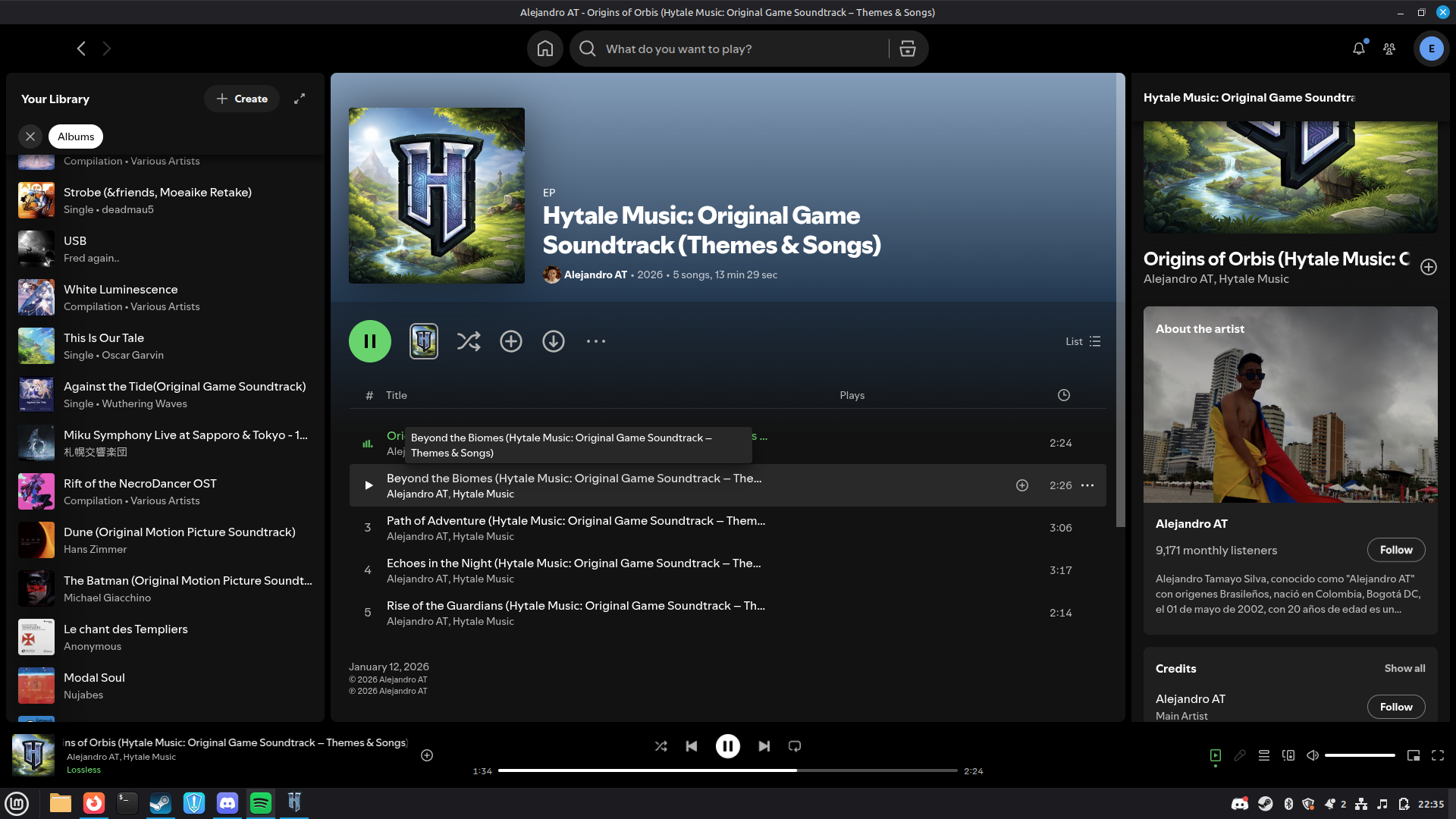1456x819 pixels.
Task: Connect to a device icon
Action: pos(1288,755)
